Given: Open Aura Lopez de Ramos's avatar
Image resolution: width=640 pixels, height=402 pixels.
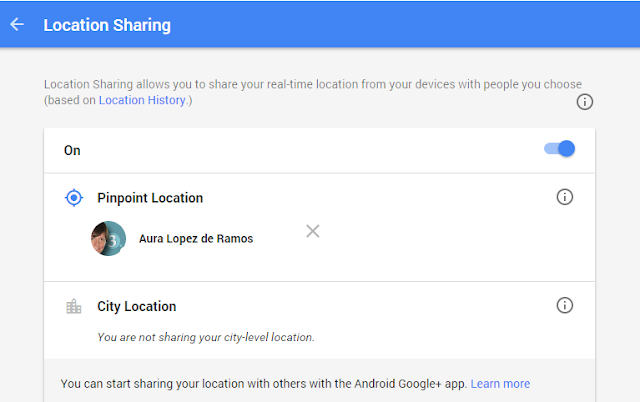Looking at the screenshot, I should point(108,238).
